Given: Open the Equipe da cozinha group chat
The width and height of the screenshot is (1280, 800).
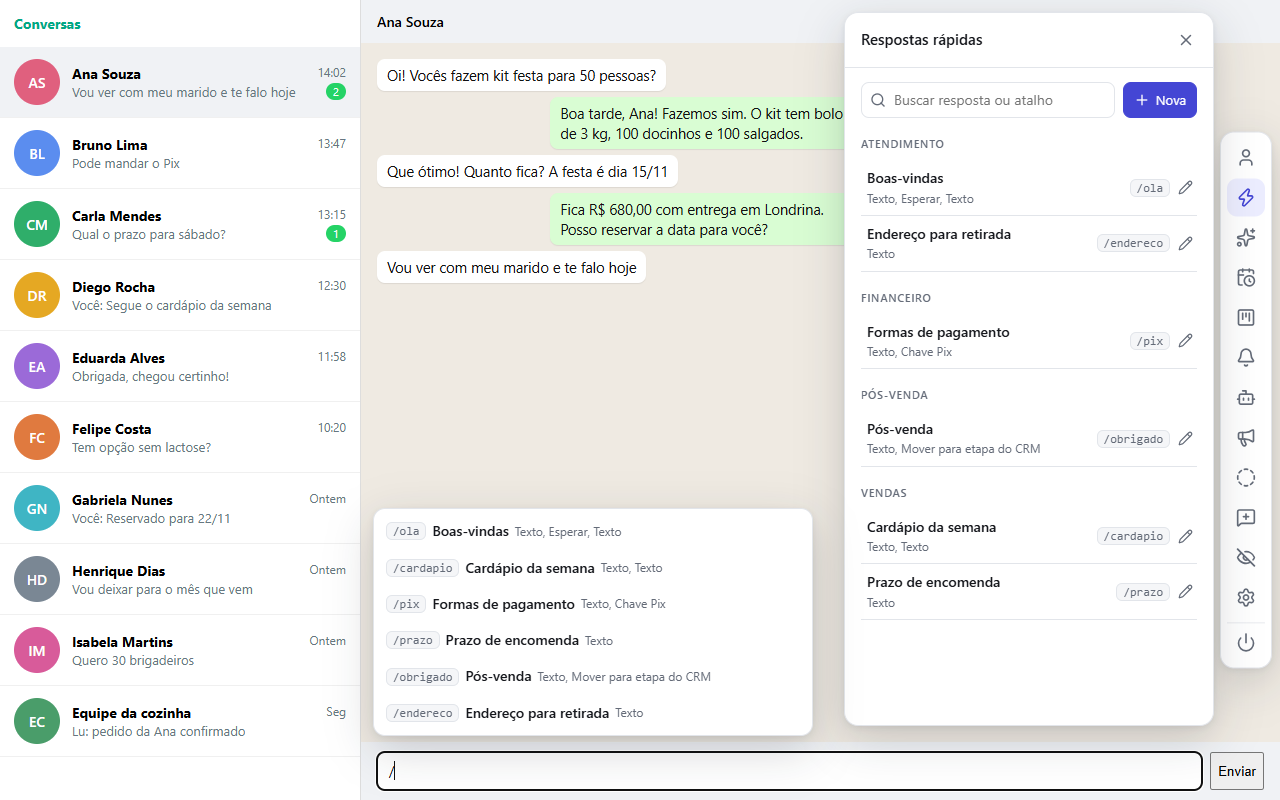Looking at the screenshot, I should click(x=180, y=721).
